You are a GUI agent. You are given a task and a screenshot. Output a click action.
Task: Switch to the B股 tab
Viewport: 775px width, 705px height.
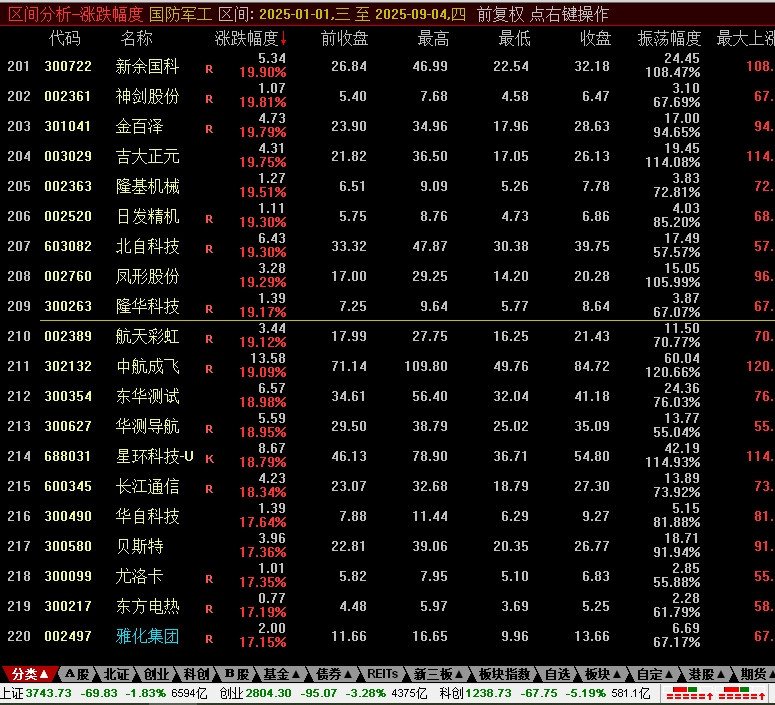tap(237, 674)
